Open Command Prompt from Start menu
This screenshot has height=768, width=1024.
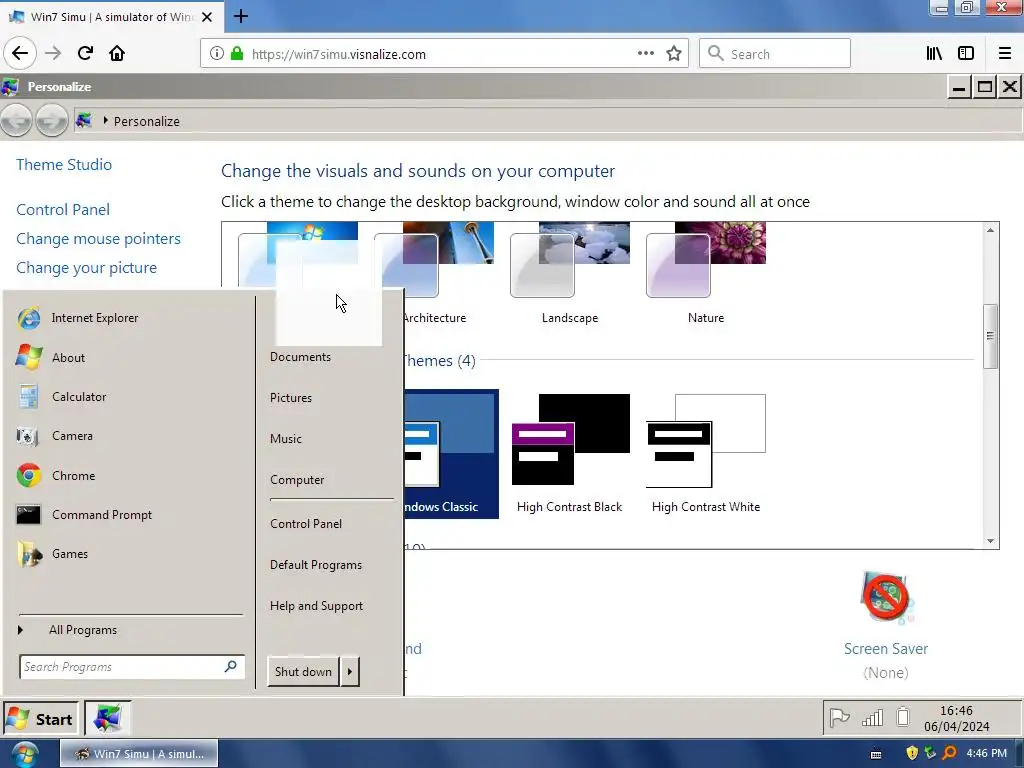102,515
